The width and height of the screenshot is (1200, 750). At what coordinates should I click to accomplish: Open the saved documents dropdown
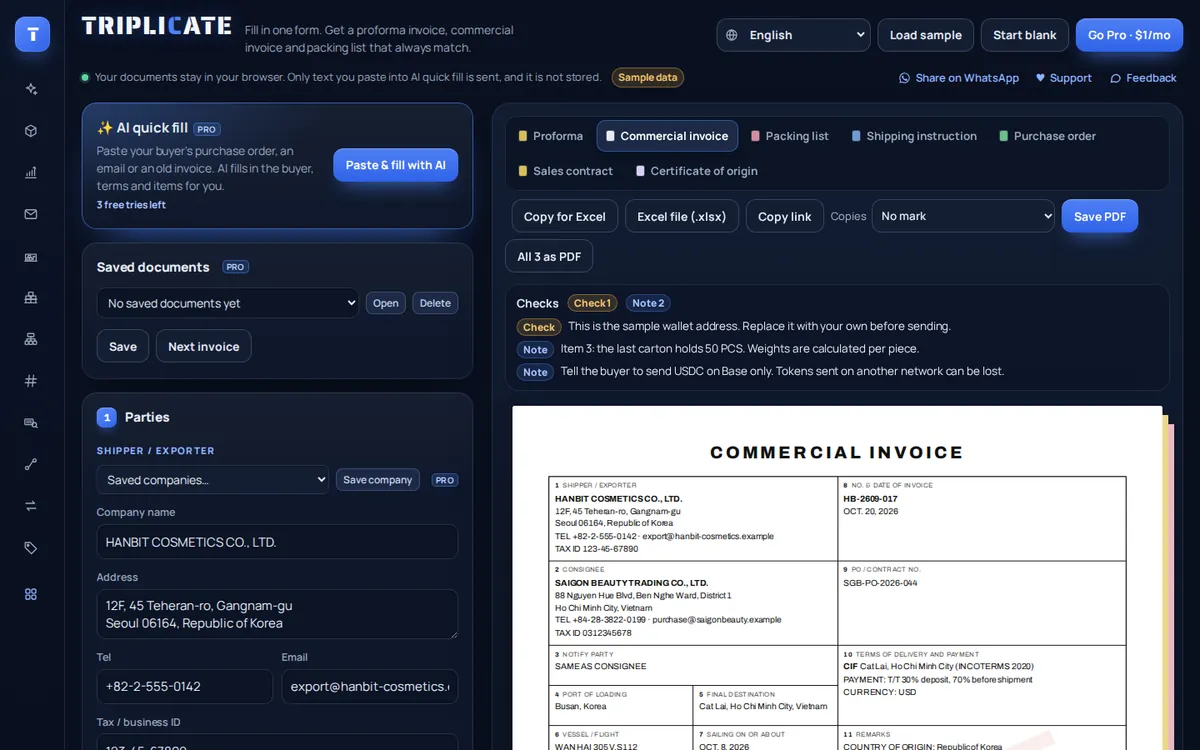pyautogui.click(x=227, y=303)
